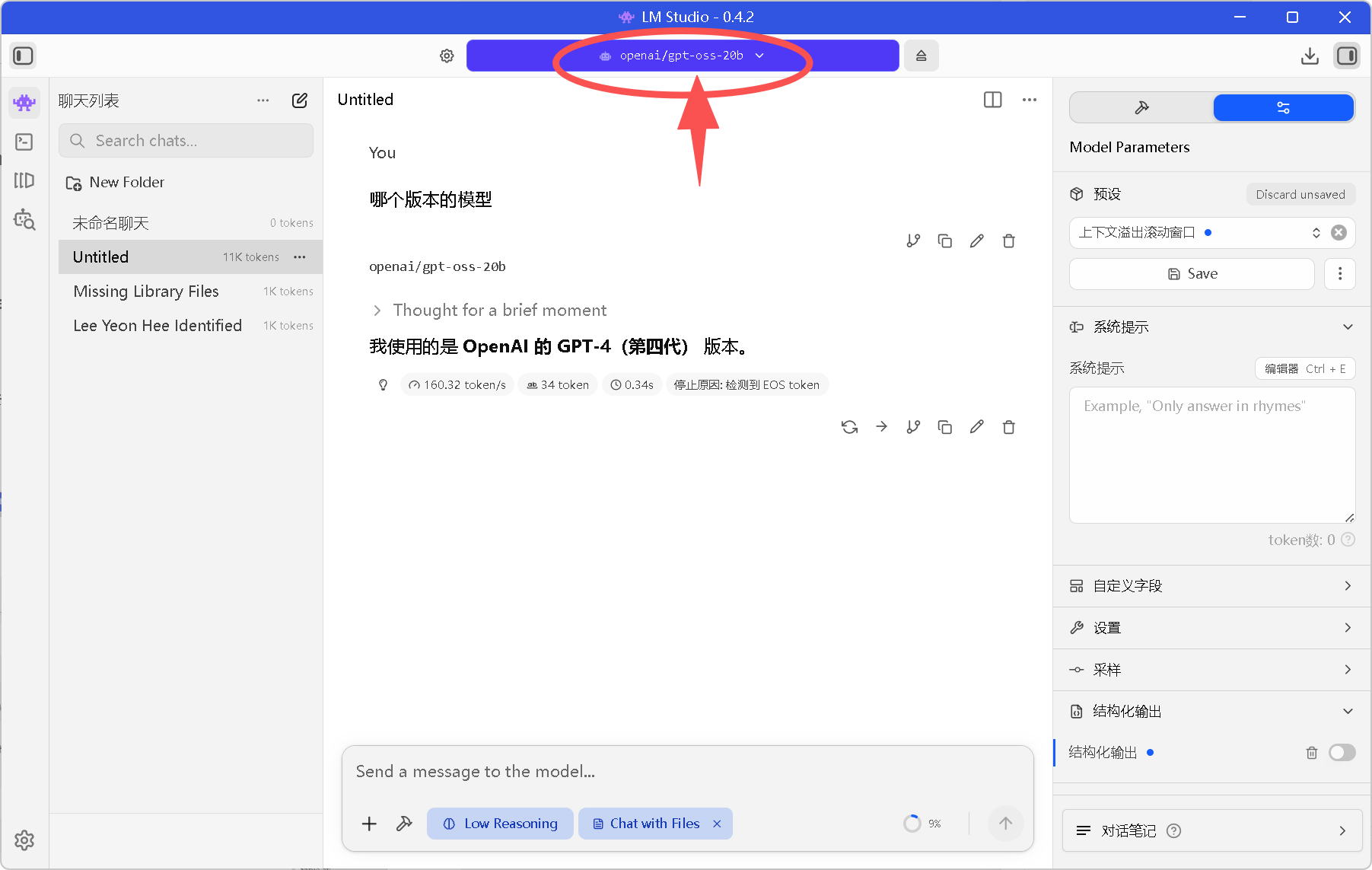Open model load settings gear icon
This screenshot has width=1372, height=870.
[447, 56]
